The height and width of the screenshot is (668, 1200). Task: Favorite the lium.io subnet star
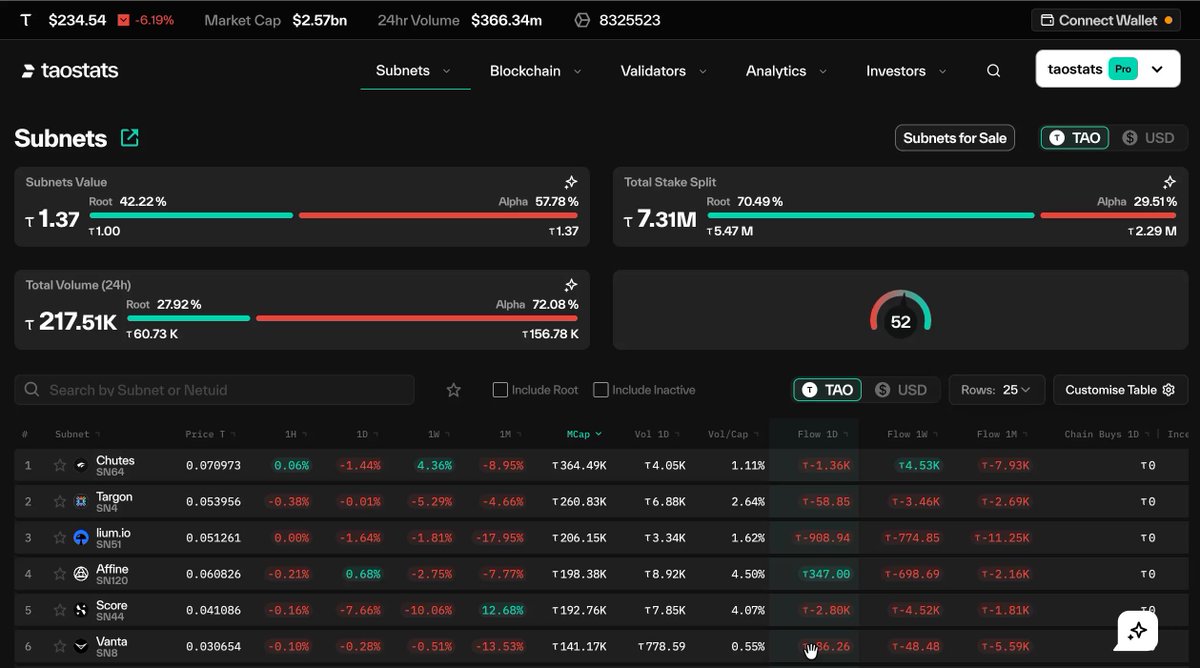point(60,538)
